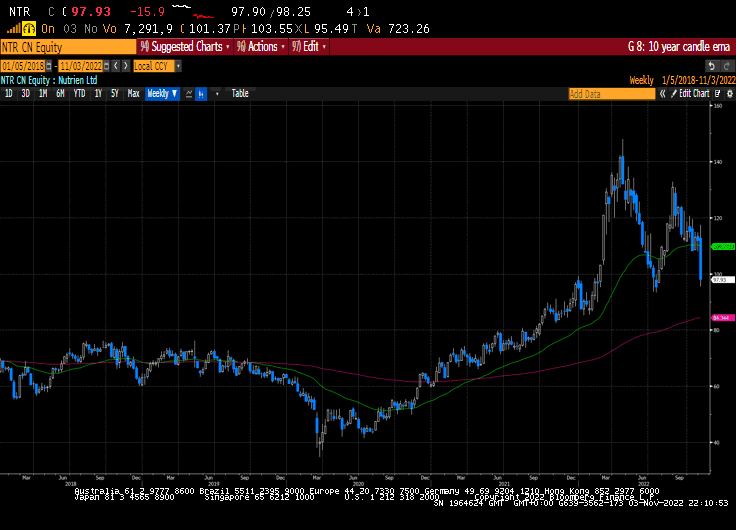Click white 97.93 last price axis label
This screenshot has width=736, height=530.
(x=723, y=280)
